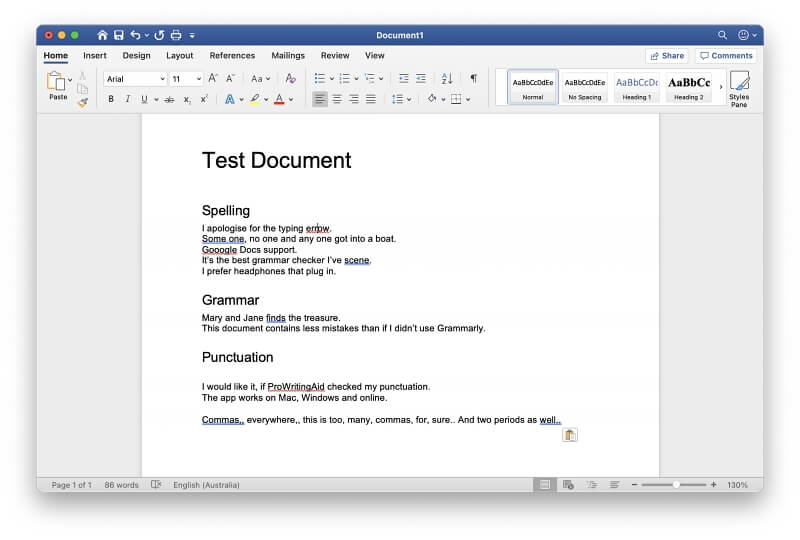Apply yellow text highlight color
Screen dimensions: 800x540
click(x=255, y=99)
